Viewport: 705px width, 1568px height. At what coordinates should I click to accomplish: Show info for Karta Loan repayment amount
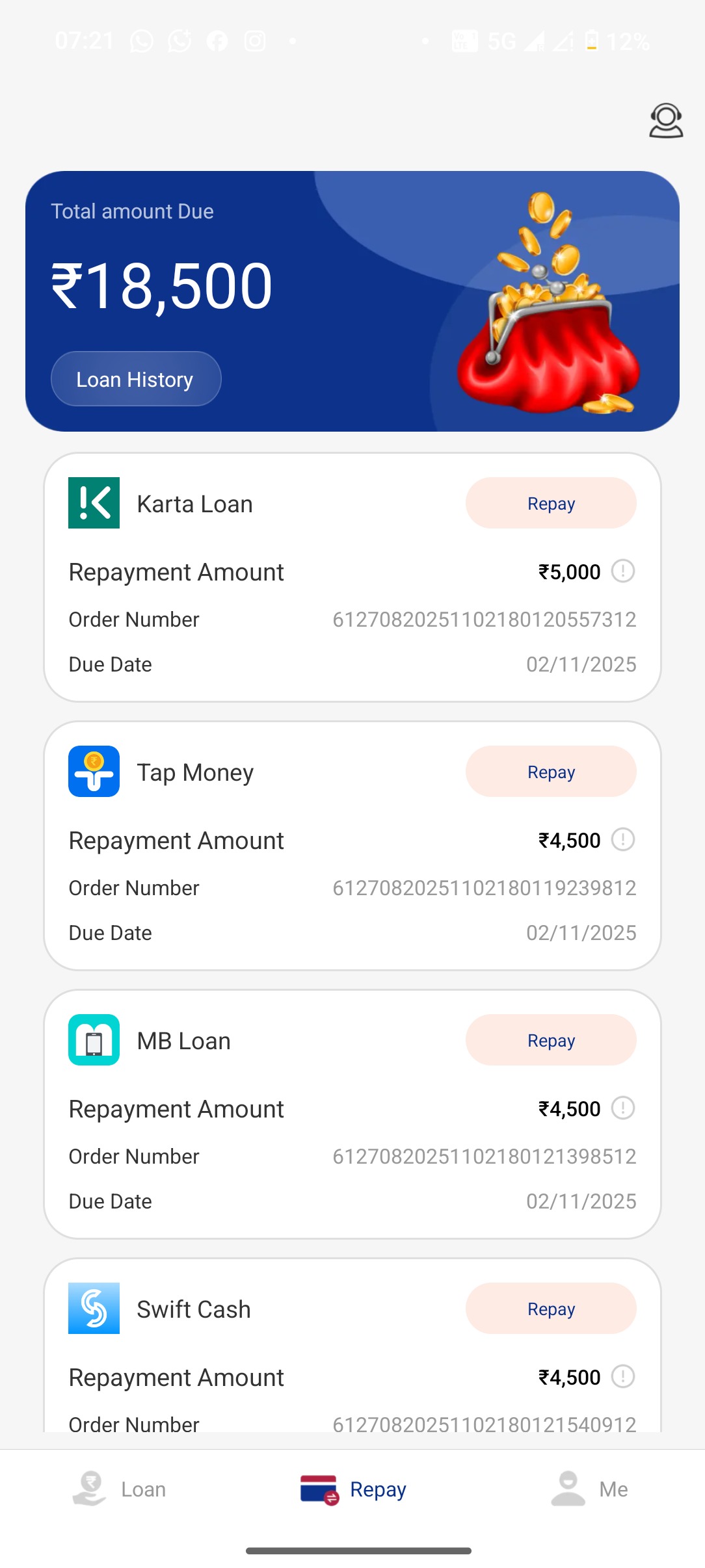point(623,571)
